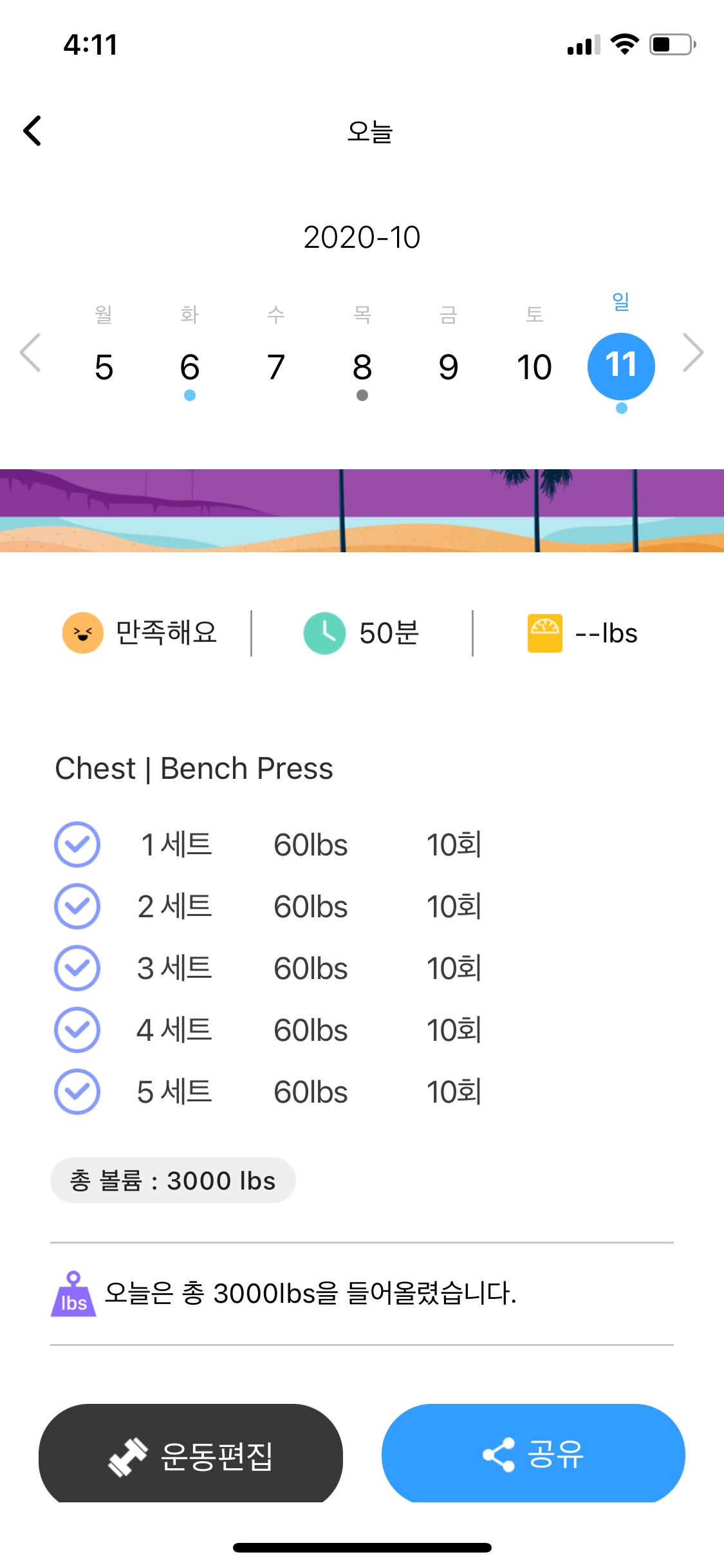Tap the total volume 3000 lbs badge

172,1181
